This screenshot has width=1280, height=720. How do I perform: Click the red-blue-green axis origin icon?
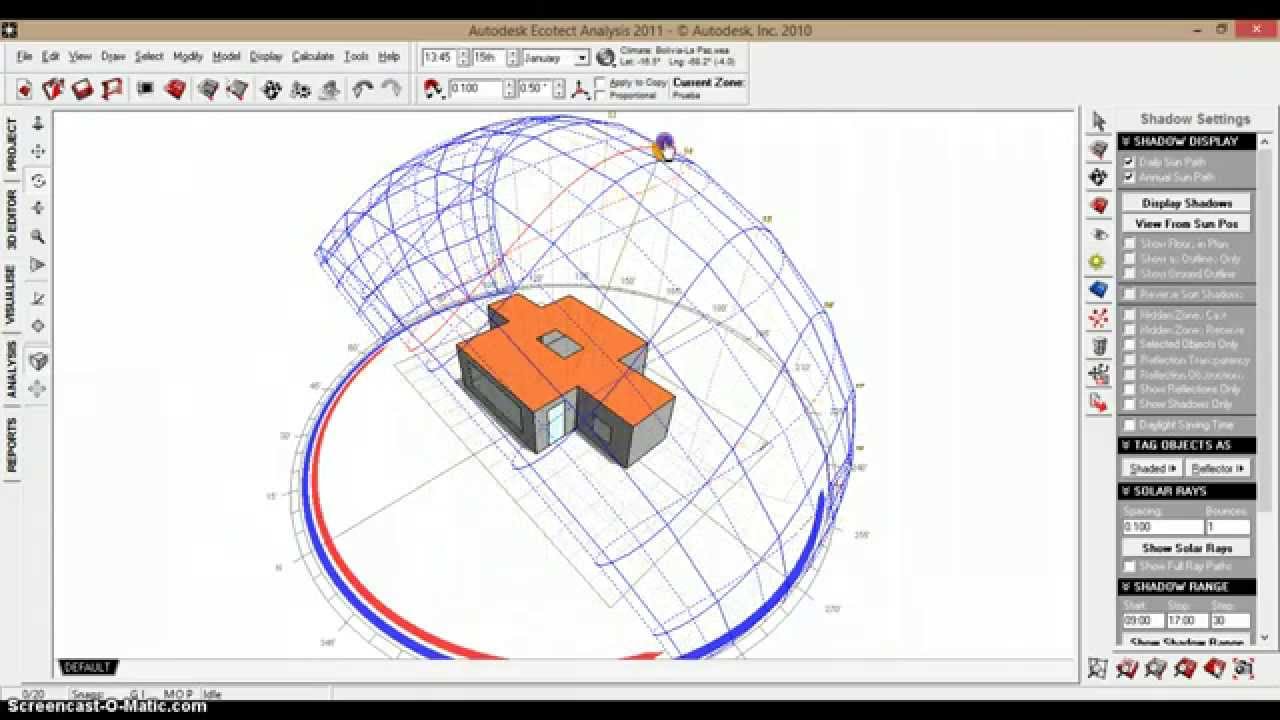pyautogui.click(x=581, y=89)
